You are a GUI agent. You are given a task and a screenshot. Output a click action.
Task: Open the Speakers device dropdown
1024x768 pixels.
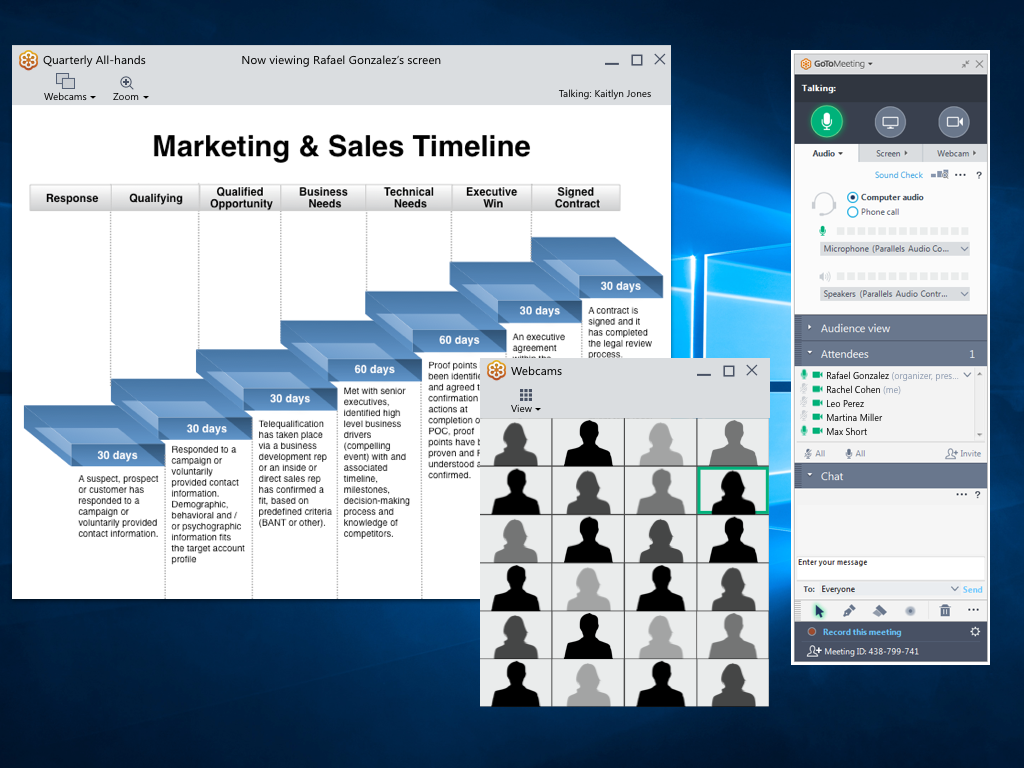(x=894, y=294)
